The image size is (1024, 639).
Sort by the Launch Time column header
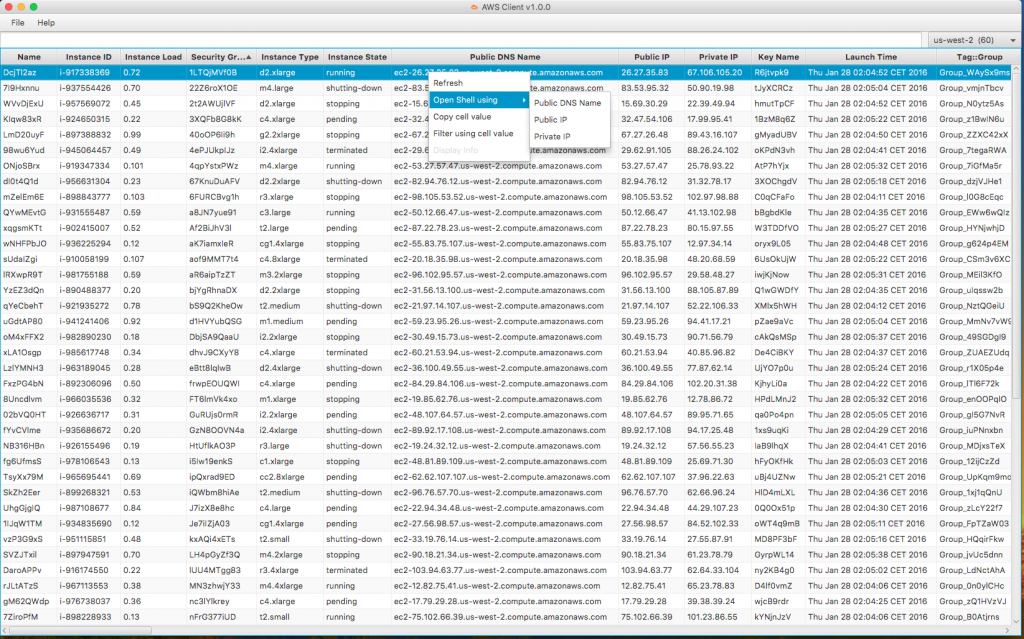(871, 57)
